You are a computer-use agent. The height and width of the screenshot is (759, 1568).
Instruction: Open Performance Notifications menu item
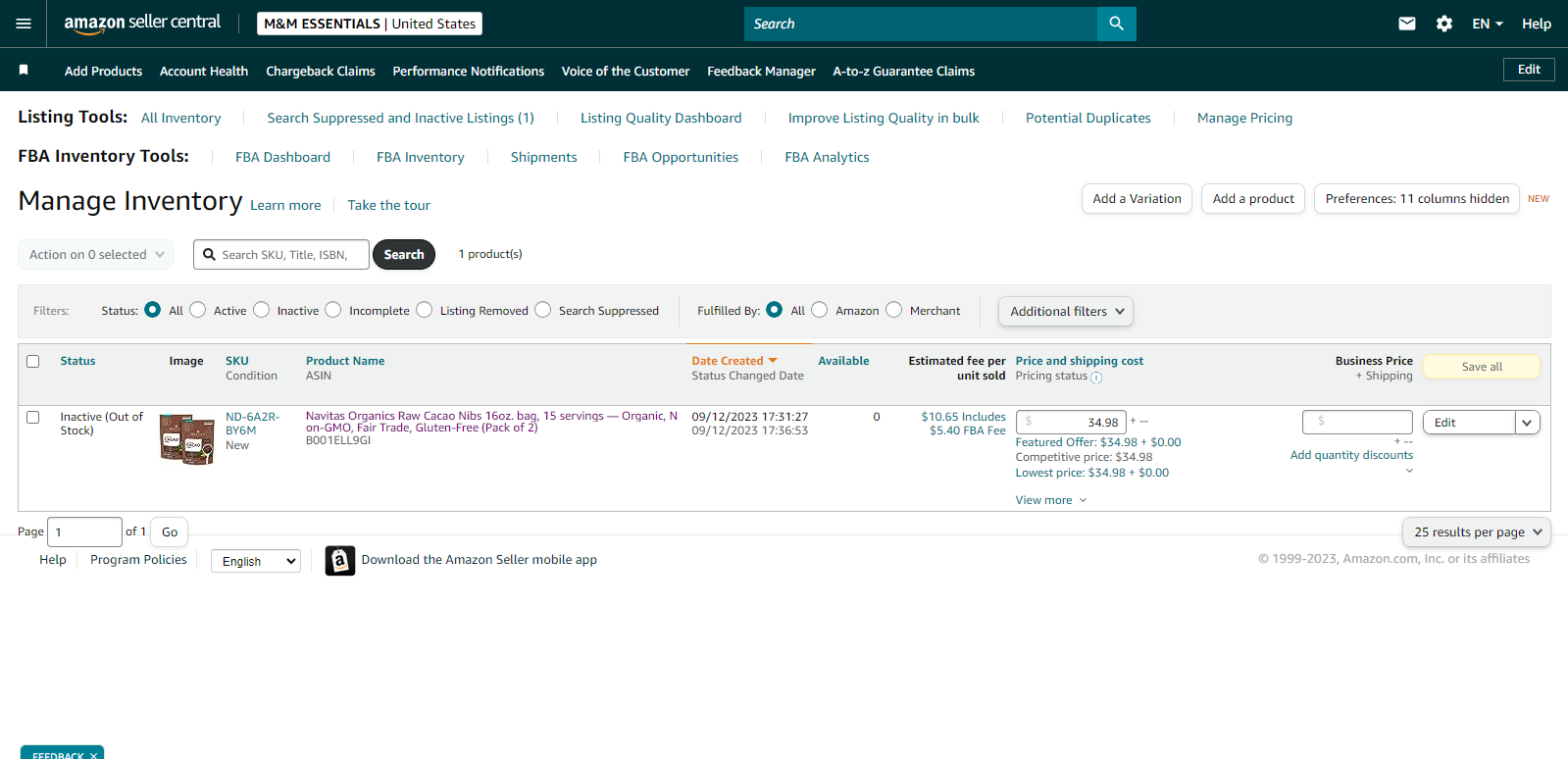(x=469, y=71)
